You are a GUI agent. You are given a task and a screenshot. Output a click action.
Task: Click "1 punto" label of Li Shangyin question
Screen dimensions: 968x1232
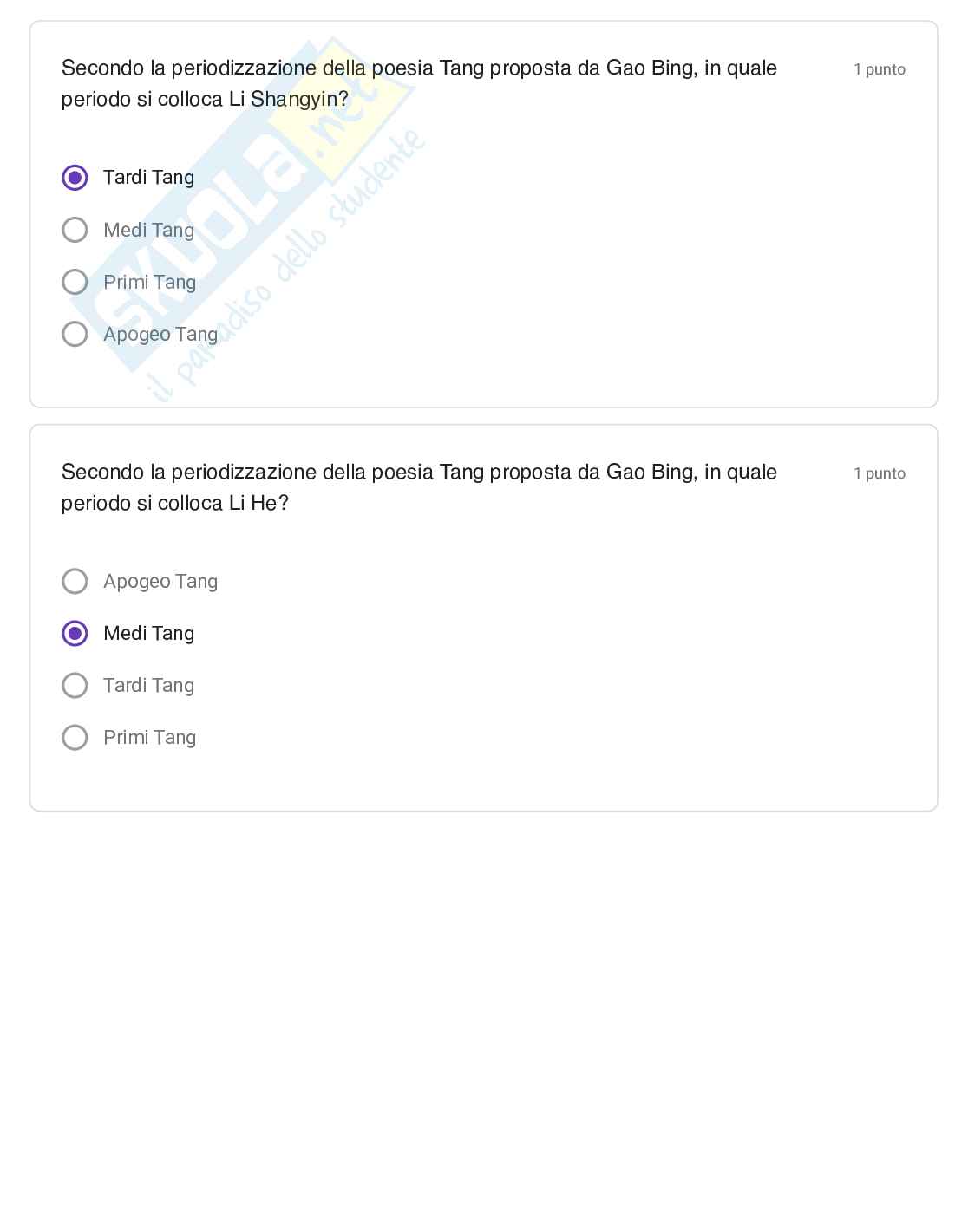point(879,69)
